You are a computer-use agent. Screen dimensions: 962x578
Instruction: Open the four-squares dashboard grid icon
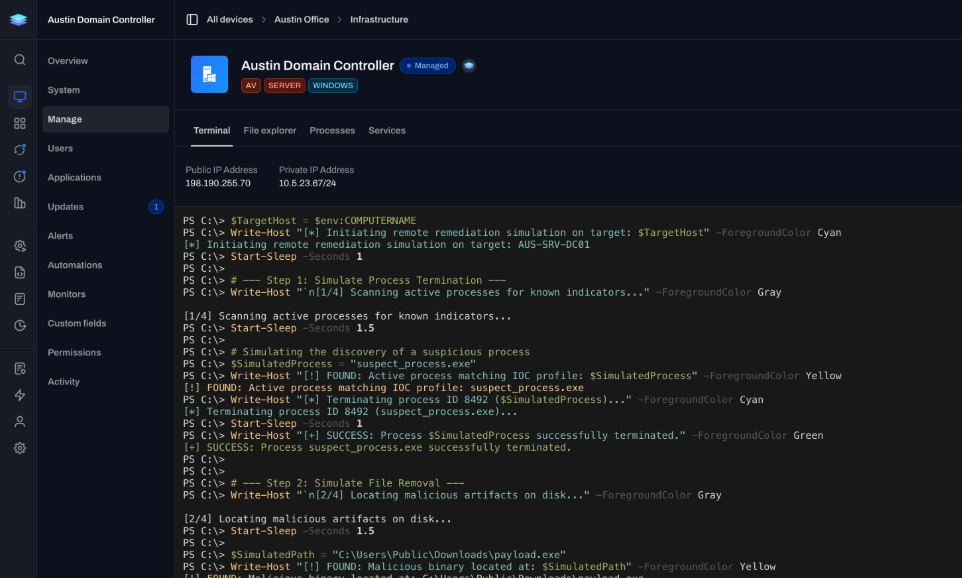click(20, 123)
